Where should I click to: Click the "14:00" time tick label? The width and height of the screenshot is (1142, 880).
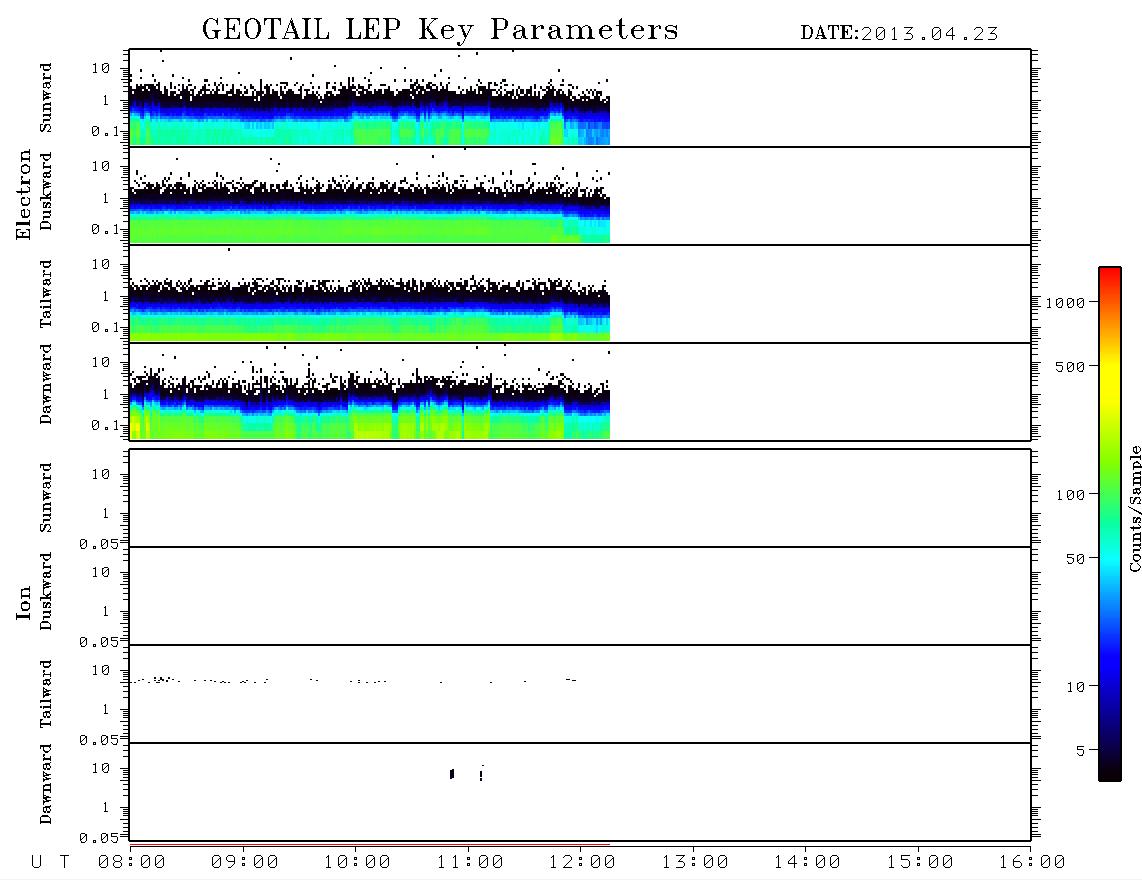click(x=807, y=863)
